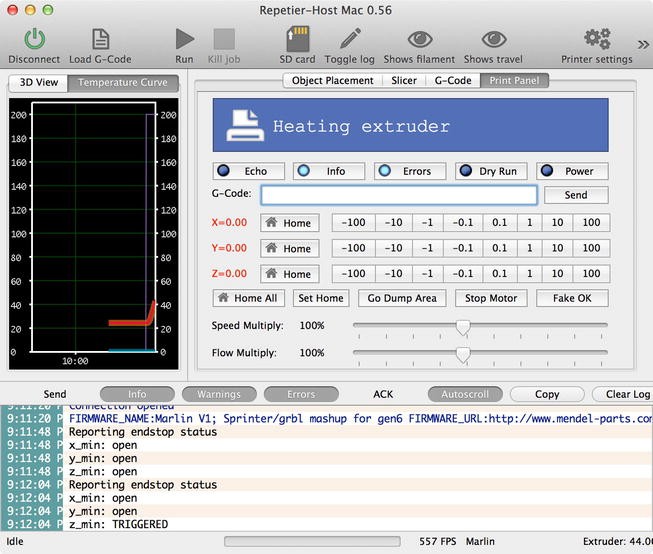Move X axis by 0.1
This screenshot has height=554, width=653.
click(x=500, y=223)
